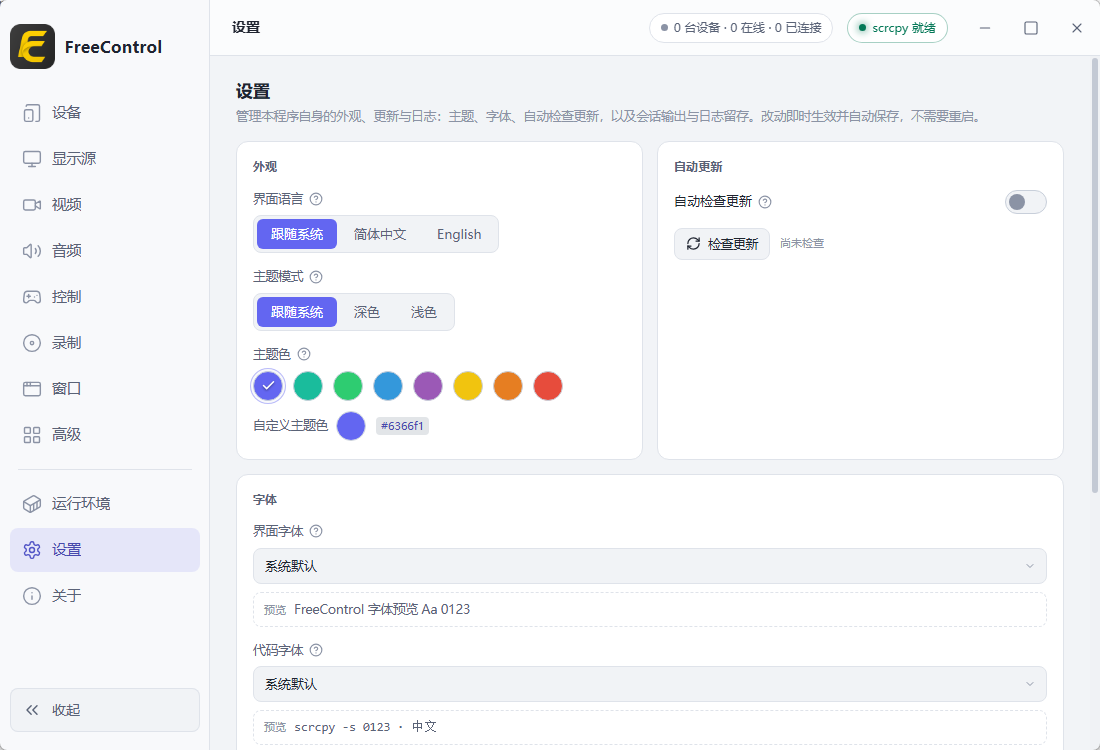Open the 关于 page

105,596
